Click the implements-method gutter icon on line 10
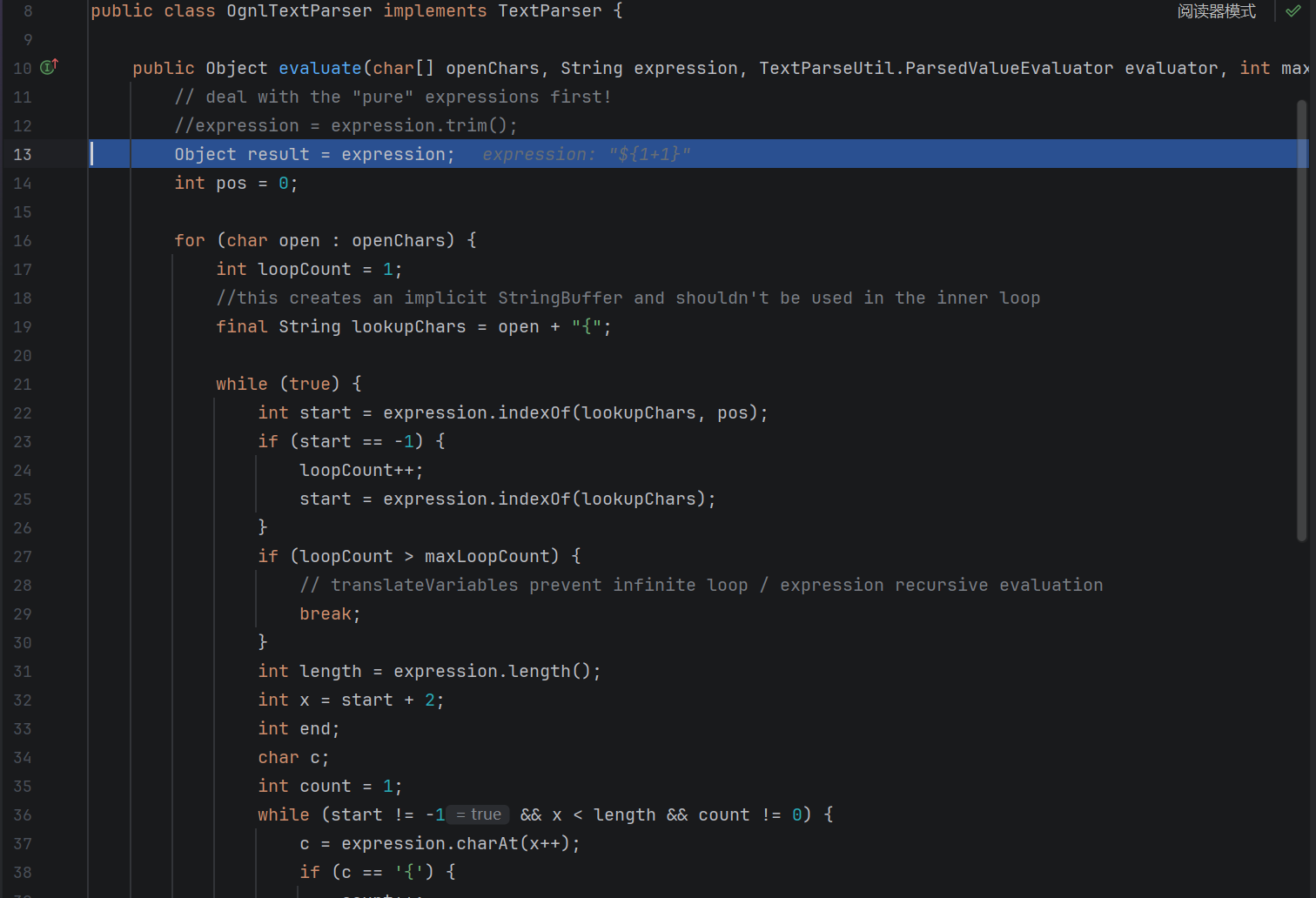This screenshot has width=1316, height=898. pyautogui.click(x=50, y=66)
